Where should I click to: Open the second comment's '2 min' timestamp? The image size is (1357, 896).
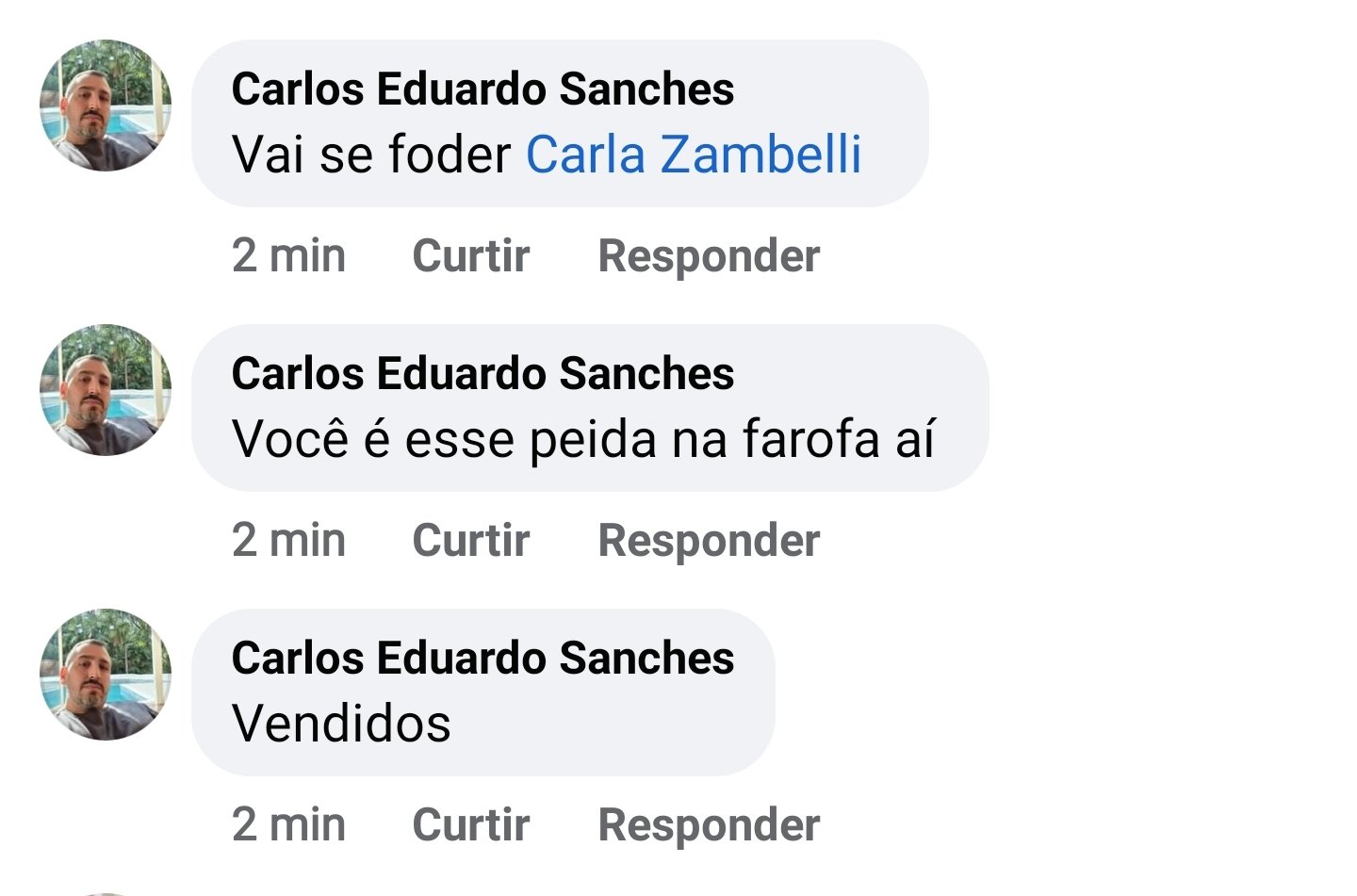point(288,541)
